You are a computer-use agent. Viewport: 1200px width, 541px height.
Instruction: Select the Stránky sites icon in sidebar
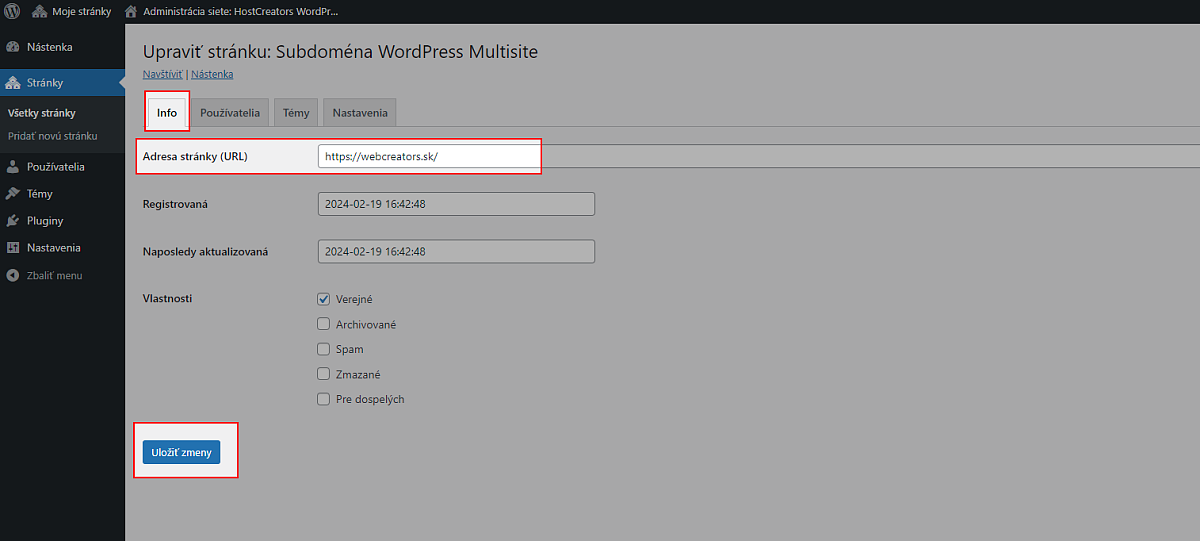tap(13, 83)
